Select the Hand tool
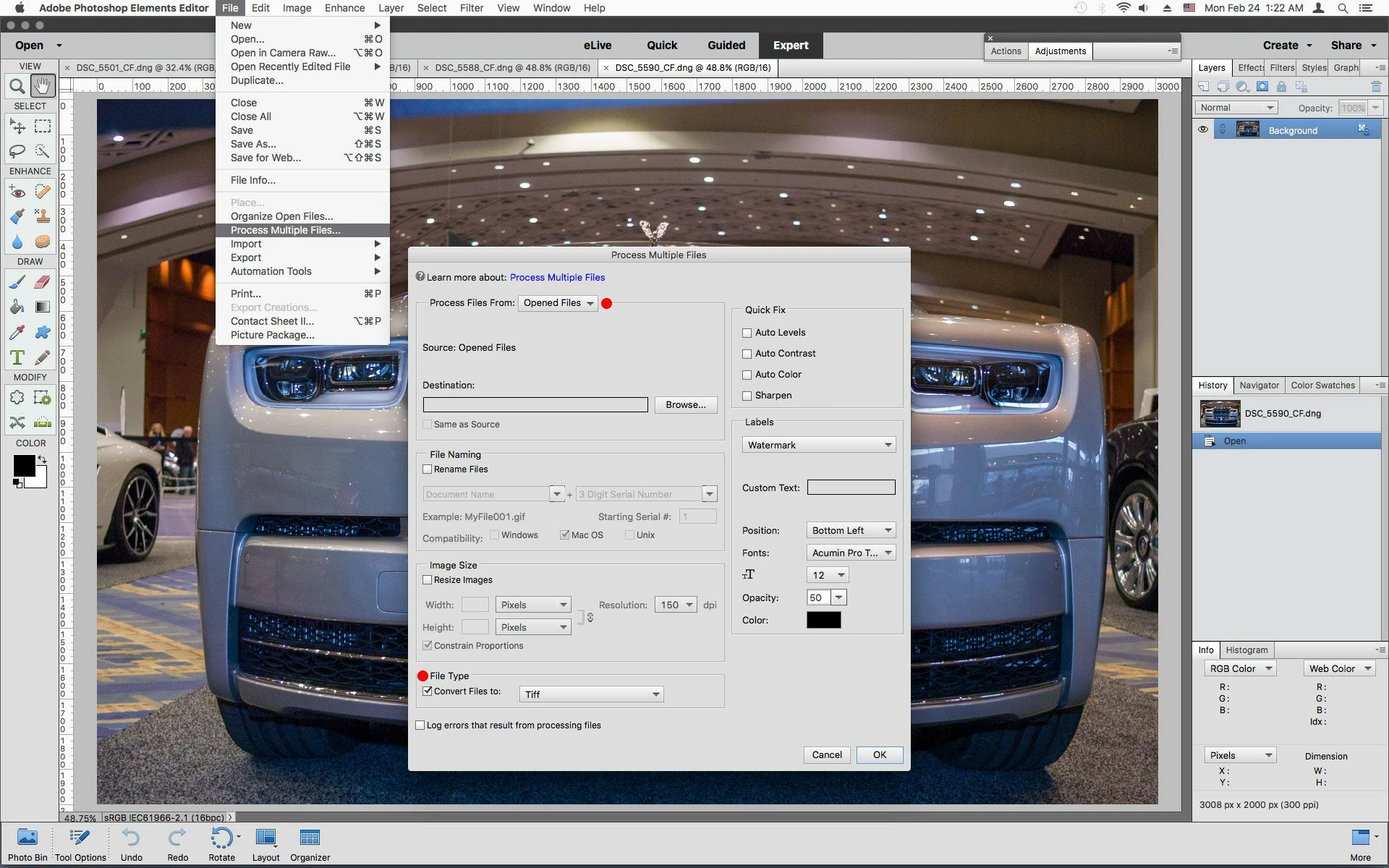Screen dimensions: 1389x868 43,86
